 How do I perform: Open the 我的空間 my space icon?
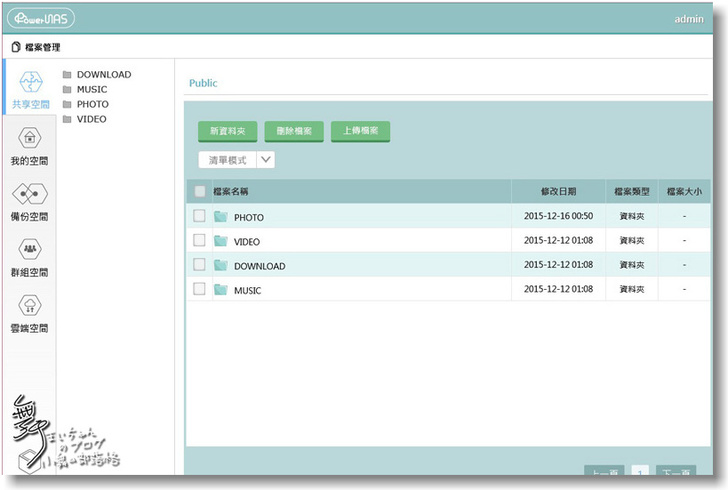[30, 139]
